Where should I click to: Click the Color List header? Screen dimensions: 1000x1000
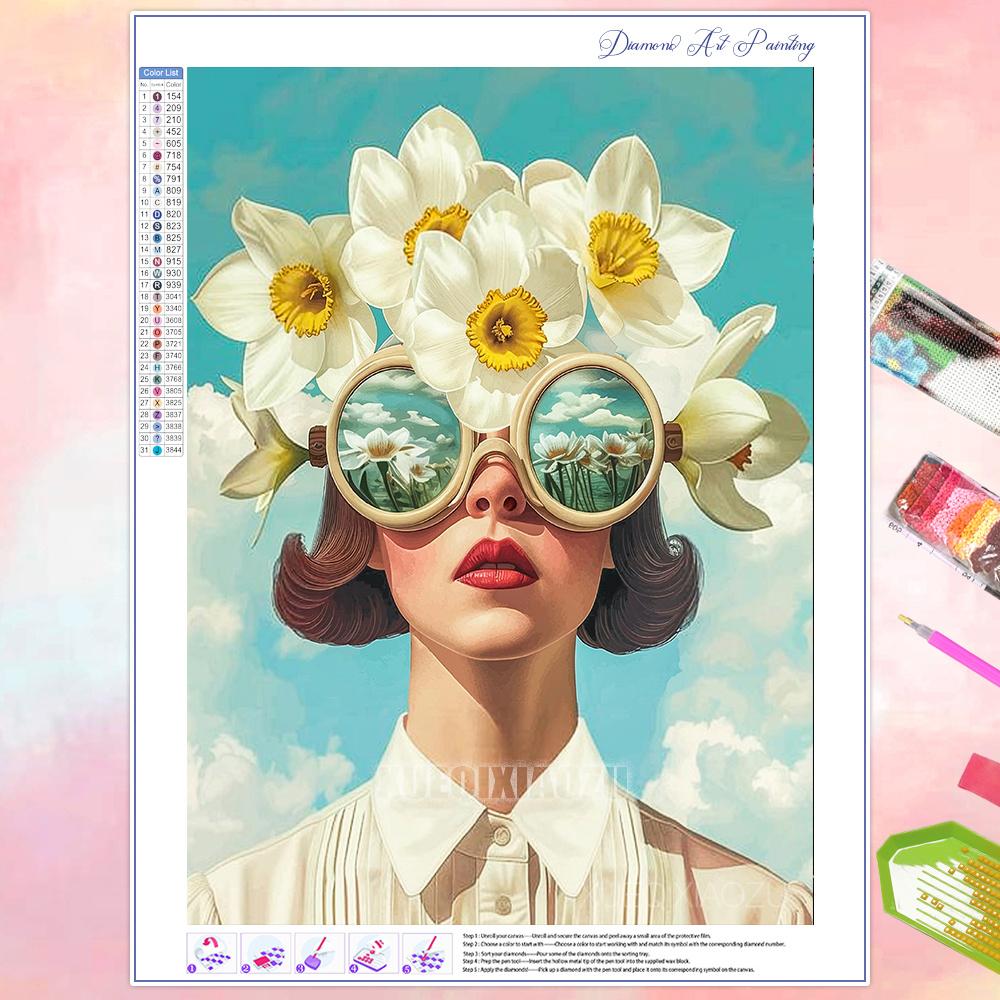tap(161, 73)
